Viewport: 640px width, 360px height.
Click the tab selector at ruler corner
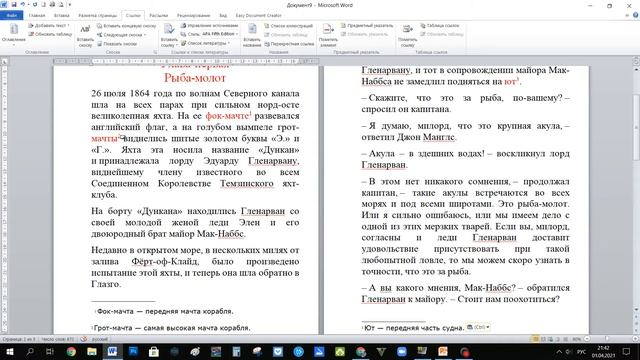click(4, 62)
